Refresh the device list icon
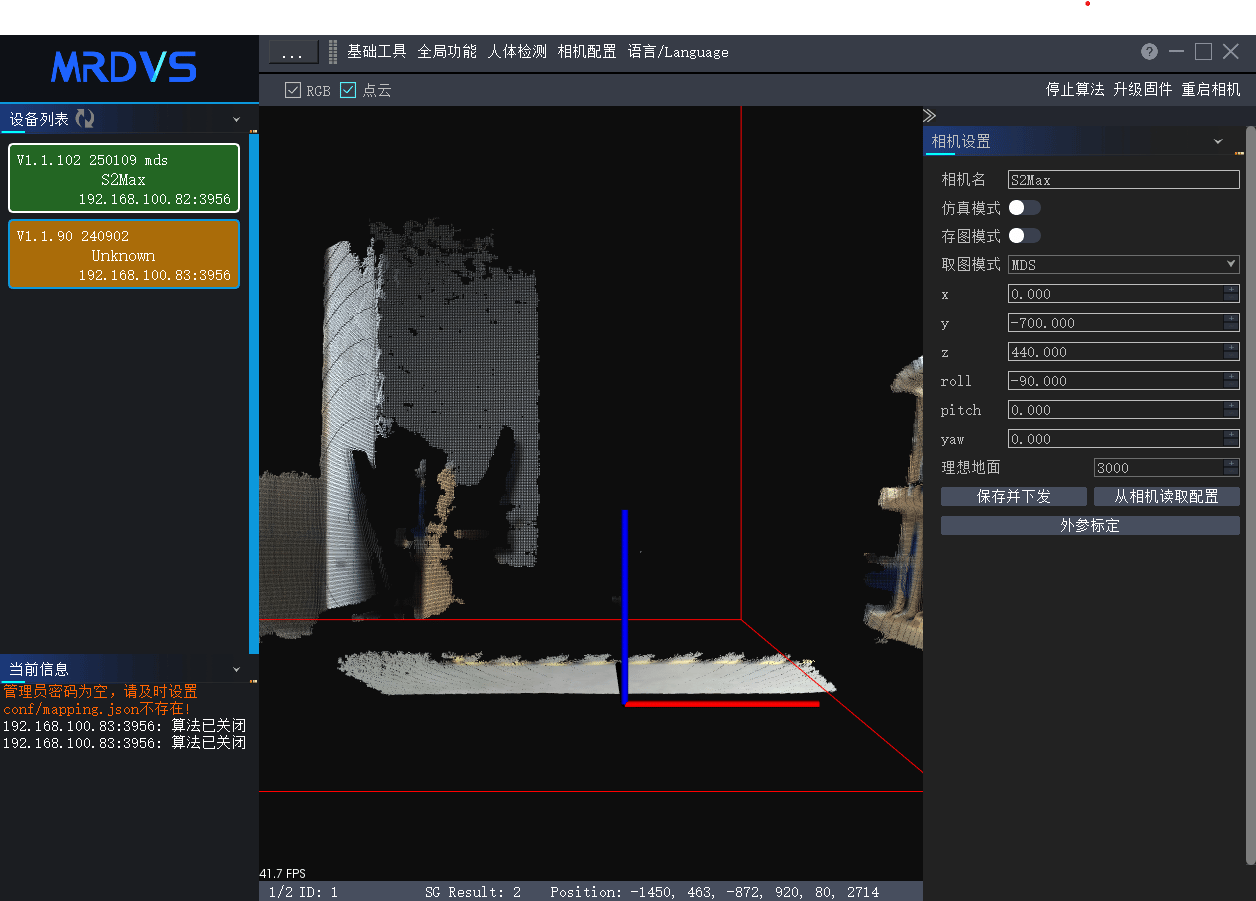The image size is (1256, 901). point(85,119)
